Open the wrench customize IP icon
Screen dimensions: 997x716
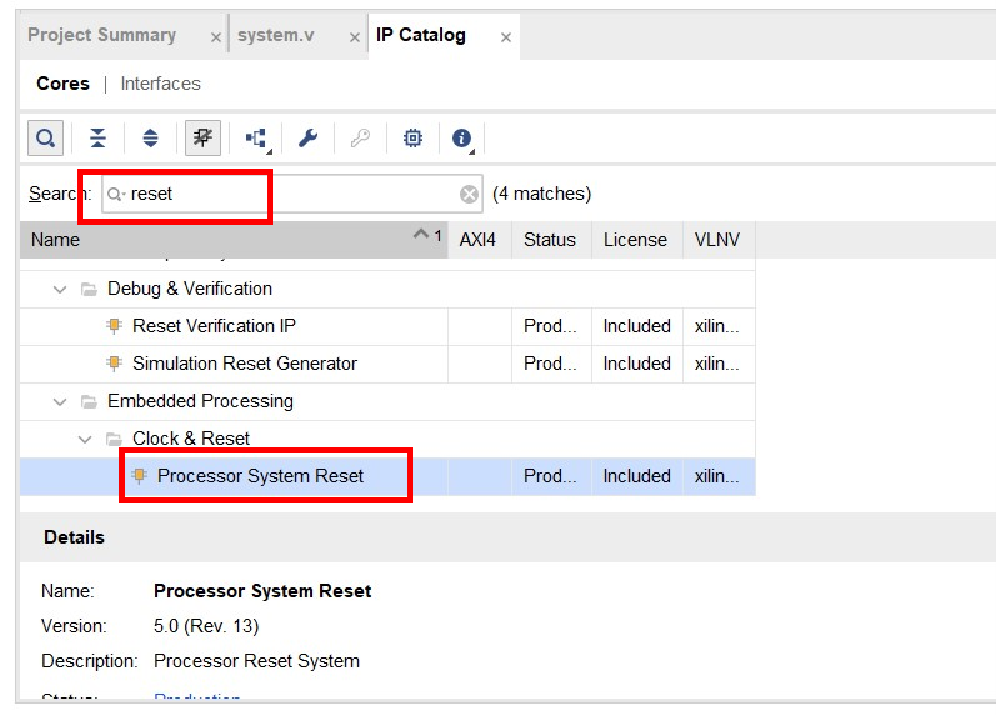pyautogui.click(x=308, y=138)
